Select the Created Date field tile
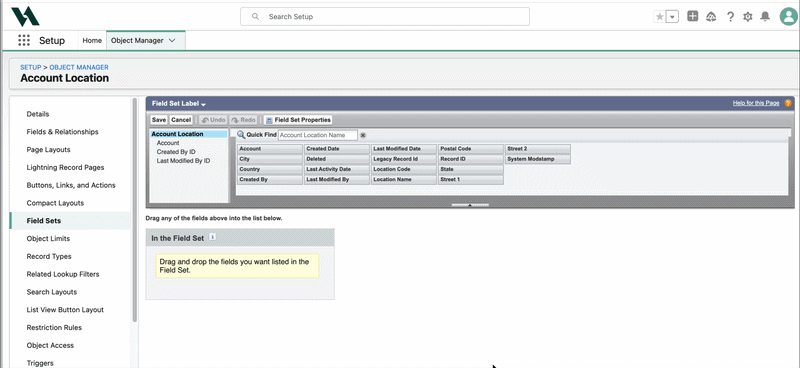 tap(337, 149)
